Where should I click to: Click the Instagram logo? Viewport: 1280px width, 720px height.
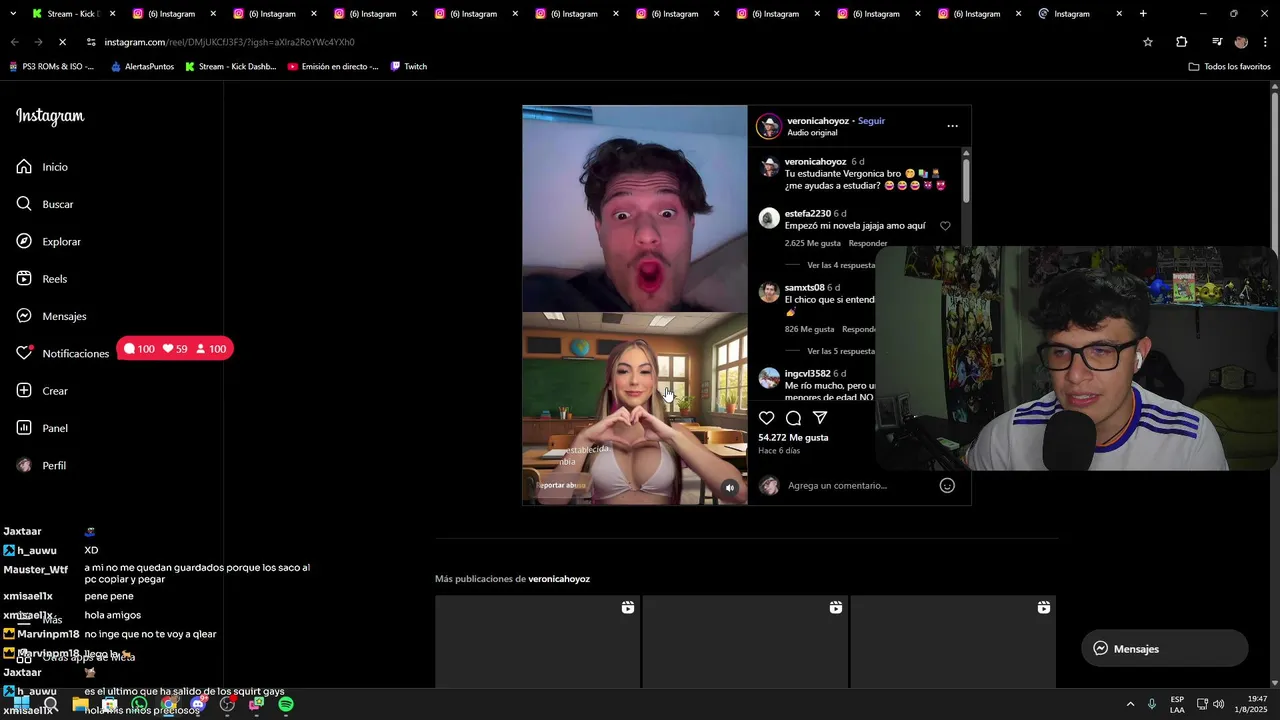pyautogui.click(x=50, y=116)
